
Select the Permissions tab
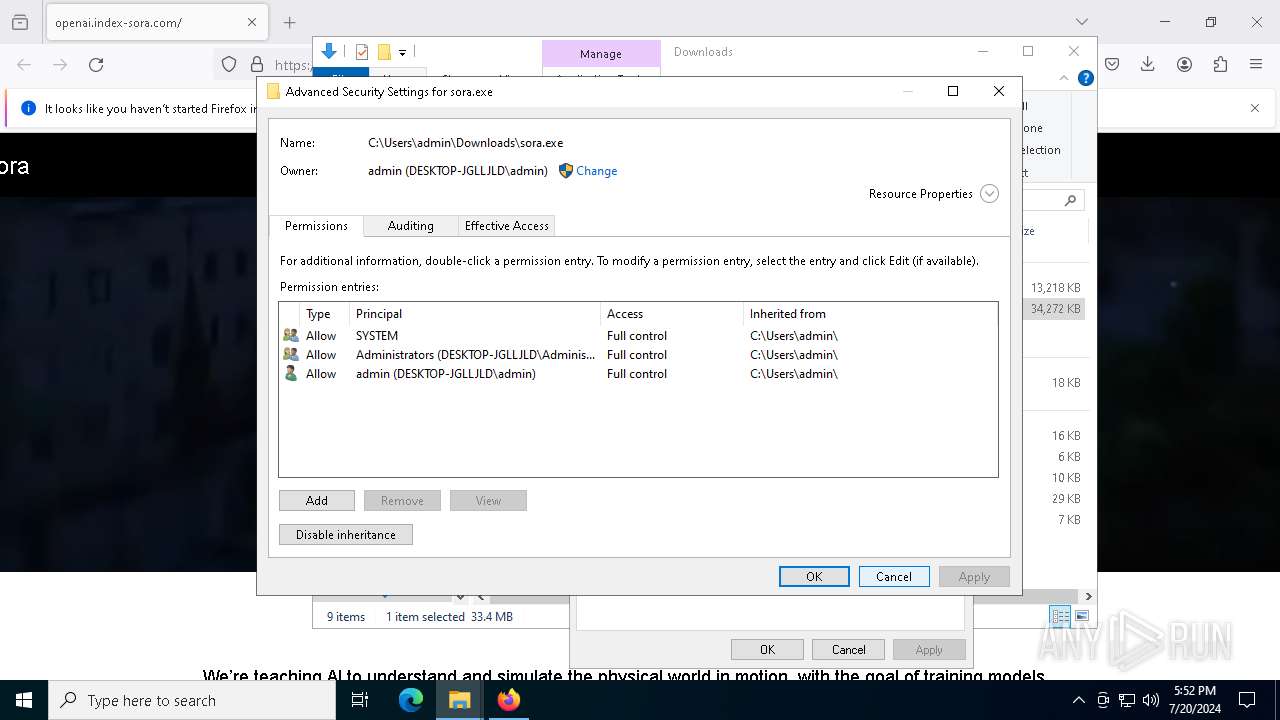[x=316, y=226]
